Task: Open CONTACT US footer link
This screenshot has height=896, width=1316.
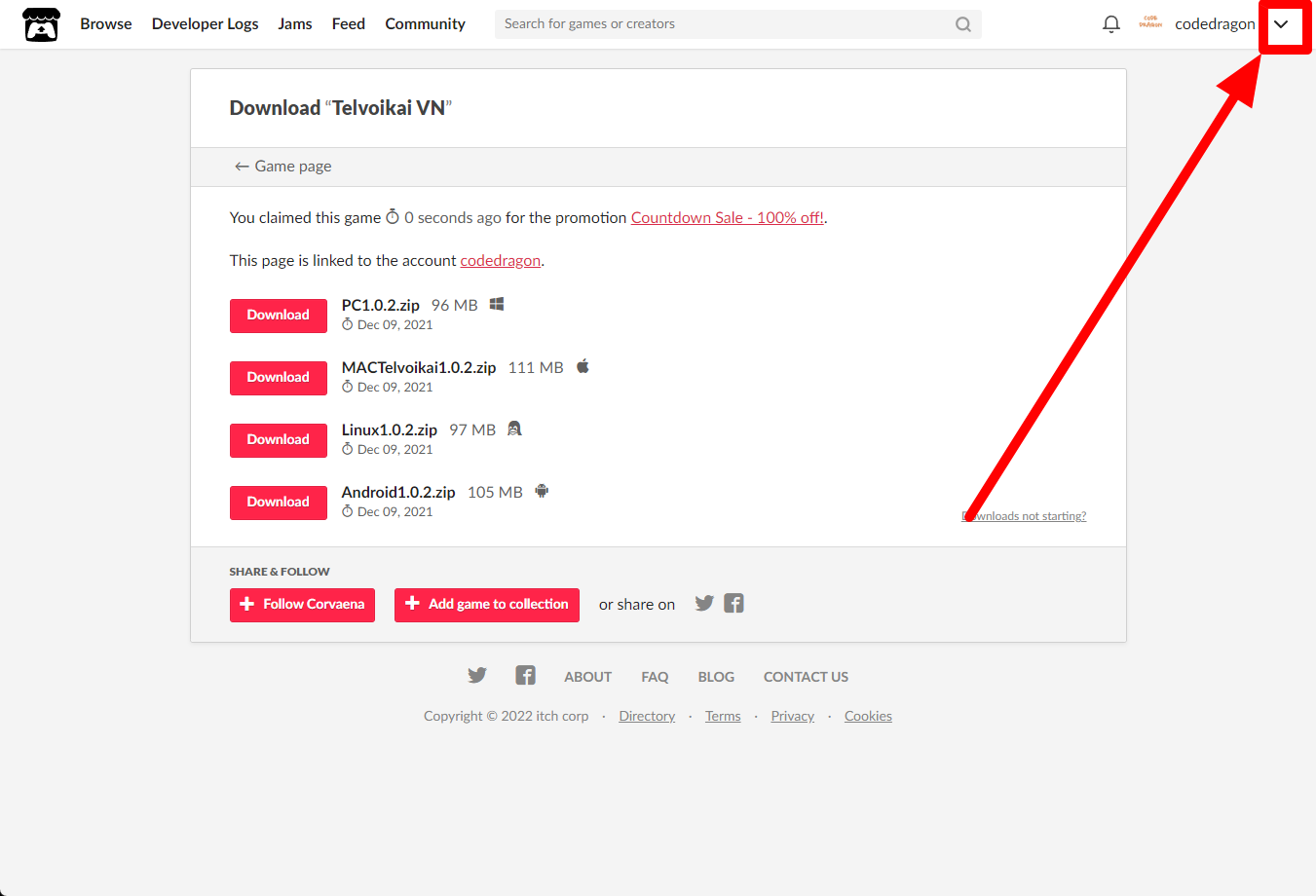Action: (x=806, y=677)
